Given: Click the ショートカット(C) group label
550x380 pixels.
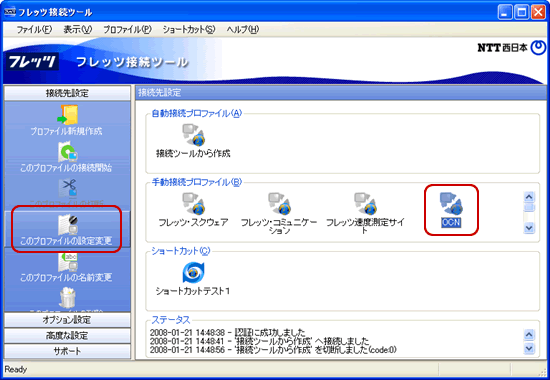Looking at the screenshot, I should coord(181,251).
